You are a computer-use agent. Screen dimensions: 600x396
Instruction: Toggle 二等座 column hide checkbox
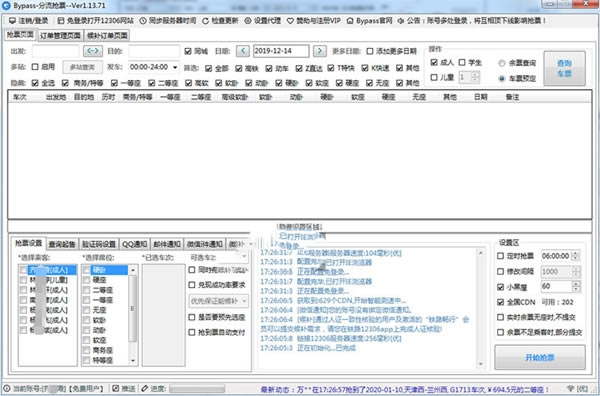(x=152, y=83)
